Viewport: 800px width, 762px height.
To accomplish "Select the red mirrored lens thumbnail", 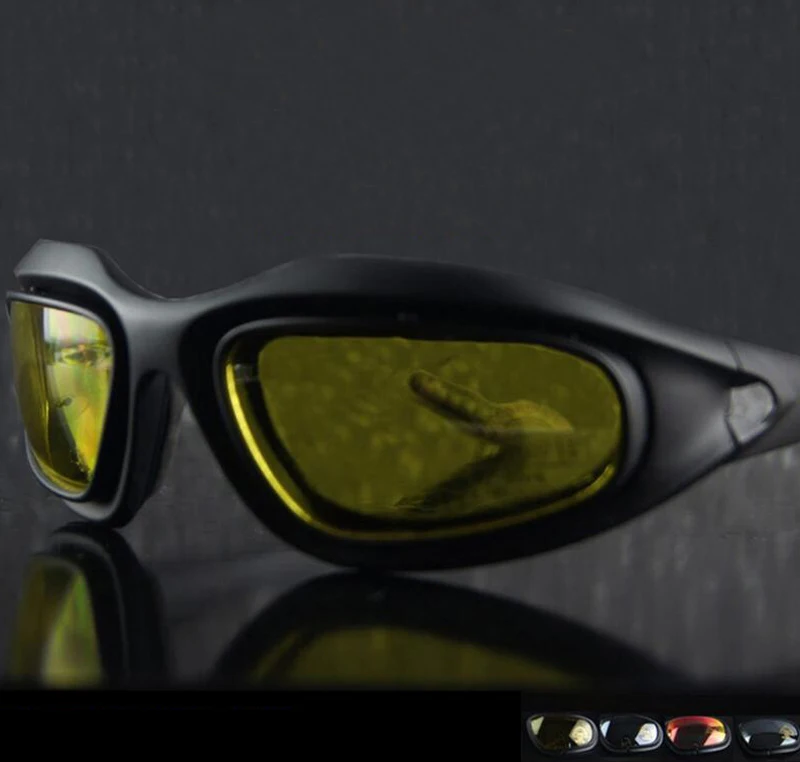I will [x=697, y=733].
